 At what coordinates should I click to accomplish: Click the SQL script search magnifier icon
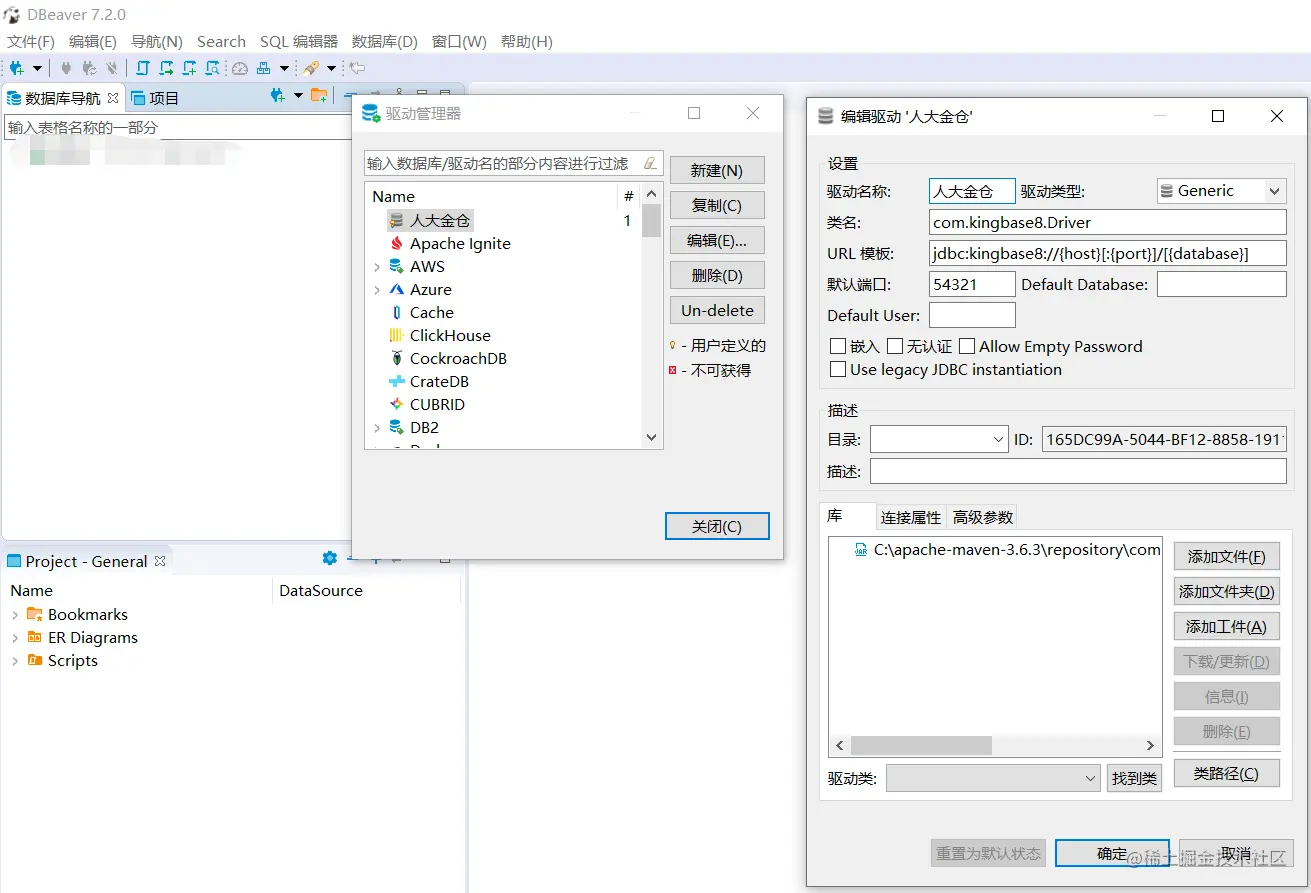212,68
